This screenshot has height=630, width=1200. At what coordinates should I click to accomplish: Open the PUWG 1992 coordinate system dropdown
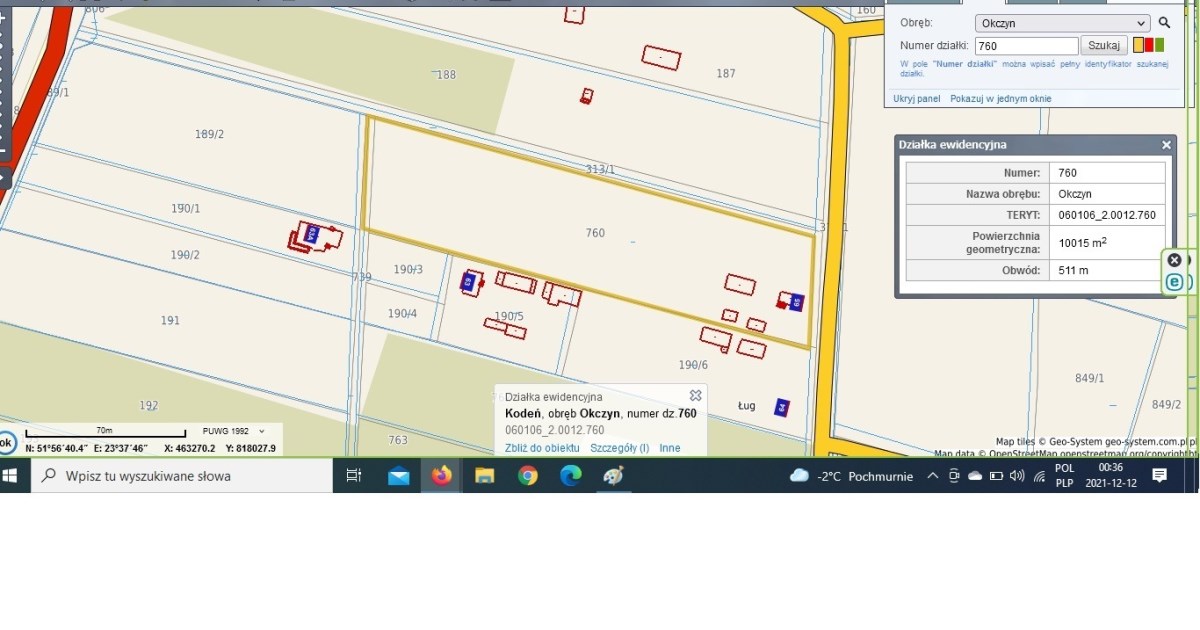232,431
